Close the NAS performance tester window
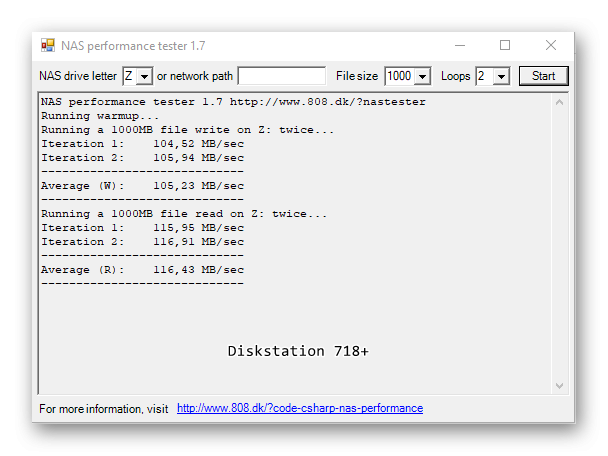 tap(551, 45)
